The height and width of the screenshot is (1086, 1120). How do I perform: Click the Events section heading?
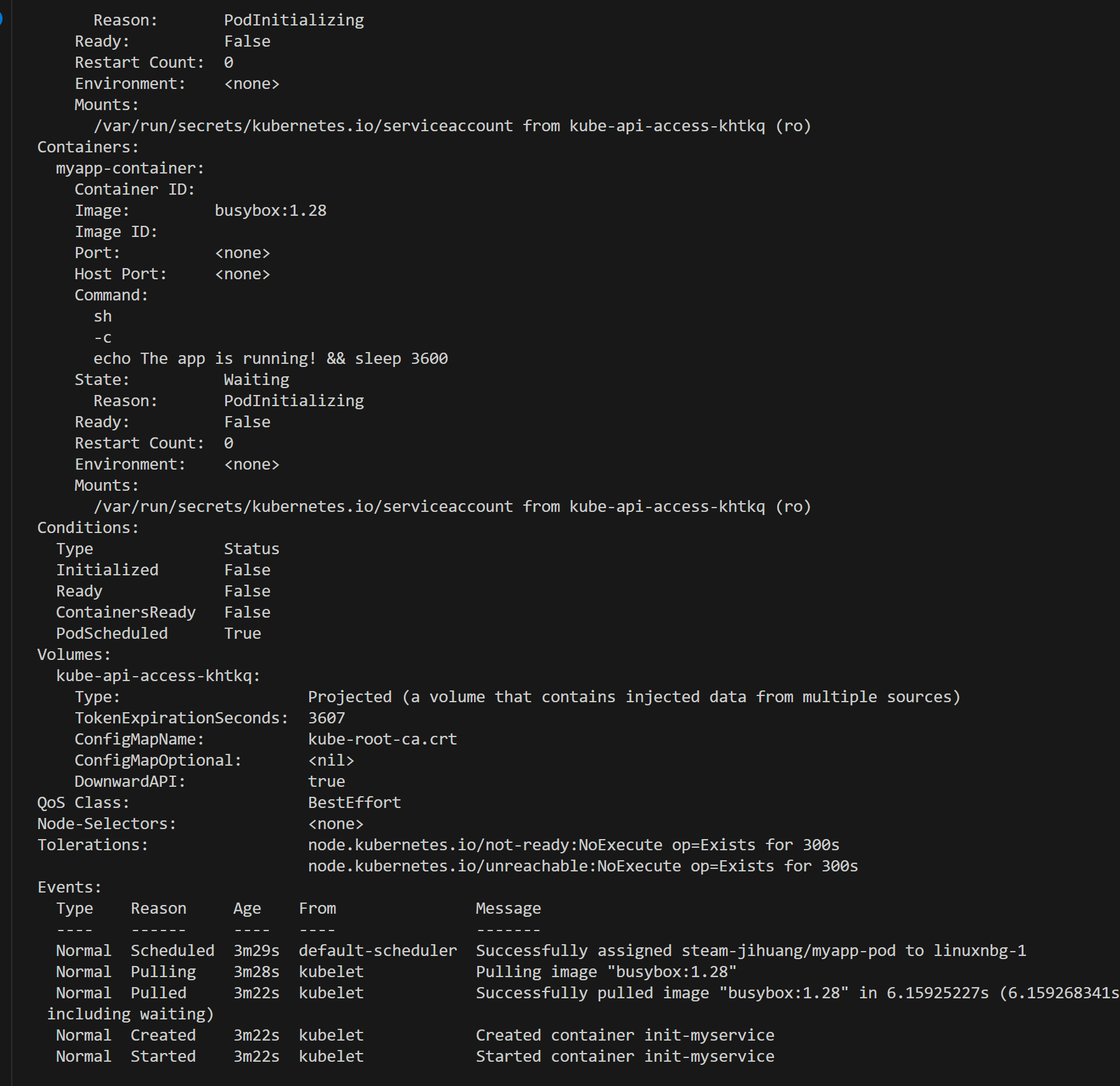pyautogui.click(x=69, y=888)
